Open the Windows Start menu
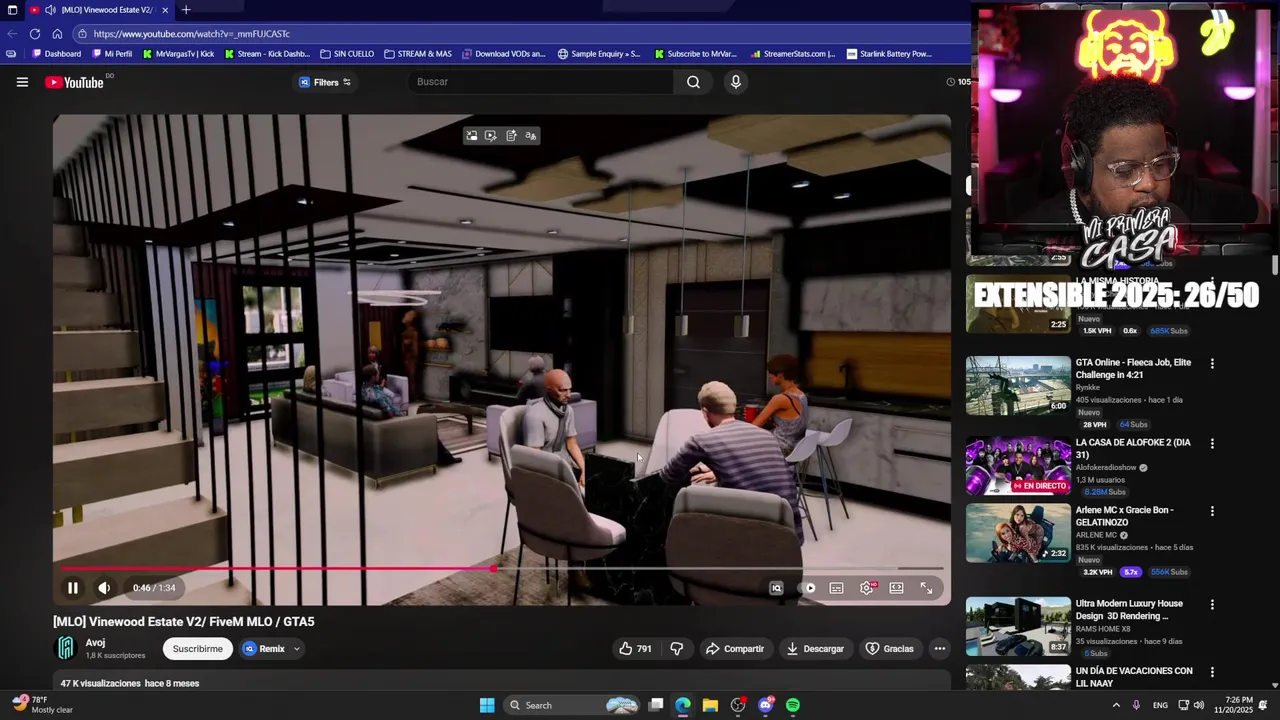The image size is (1280, 720). (487, 705)
